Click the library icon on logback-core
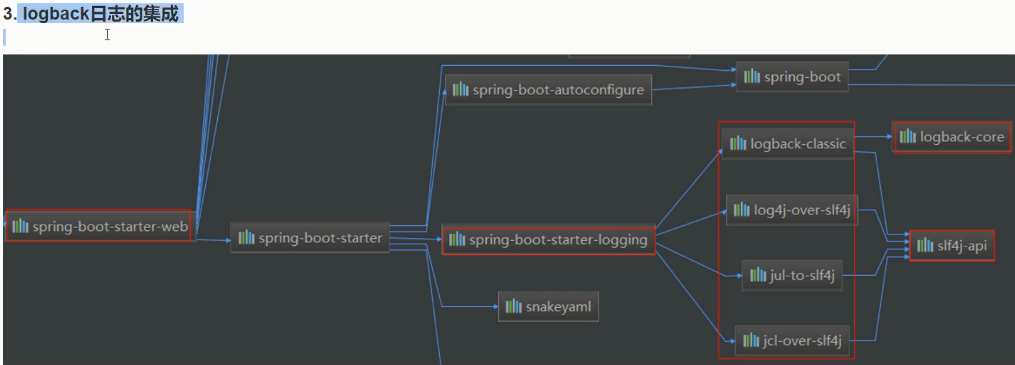This screenshot has height=365, width=1015. coord(908,137)
